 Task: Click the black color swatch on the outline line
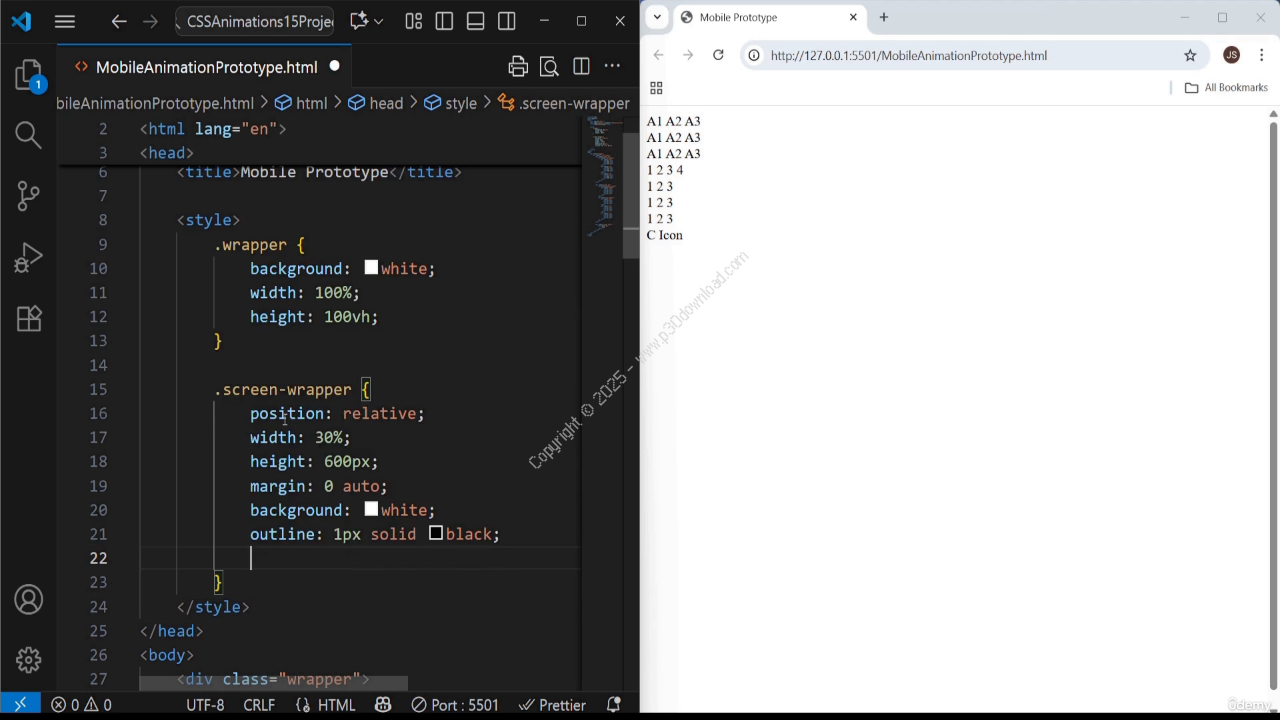(436, 534)
